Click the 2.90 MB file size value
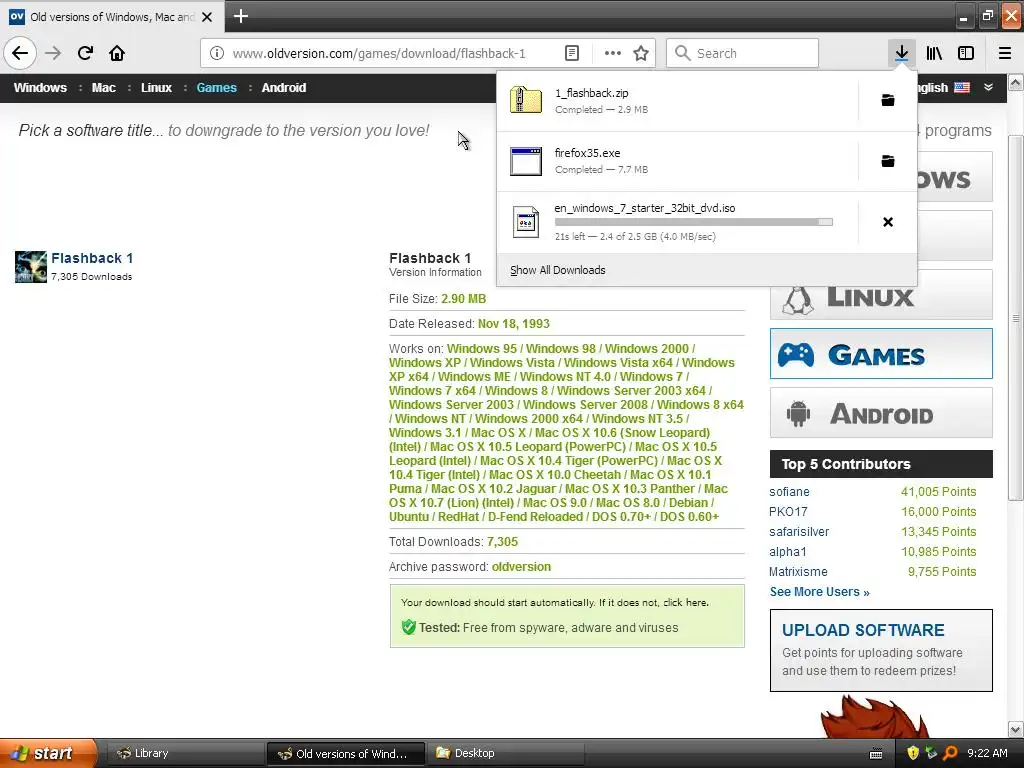The image size is (1024, 768). [463, 299]
